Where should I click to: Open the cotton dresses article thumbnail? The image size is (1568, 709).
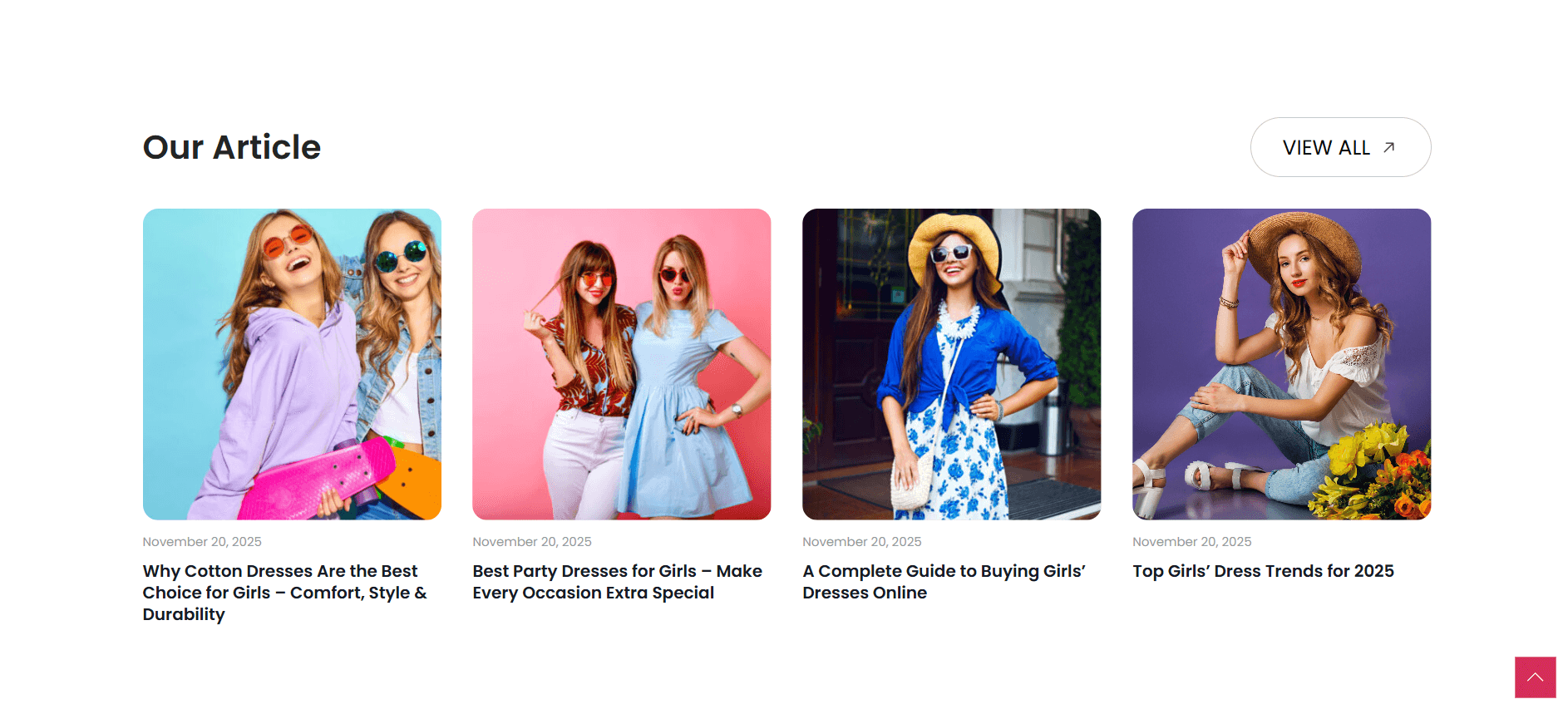click(292, 364)
